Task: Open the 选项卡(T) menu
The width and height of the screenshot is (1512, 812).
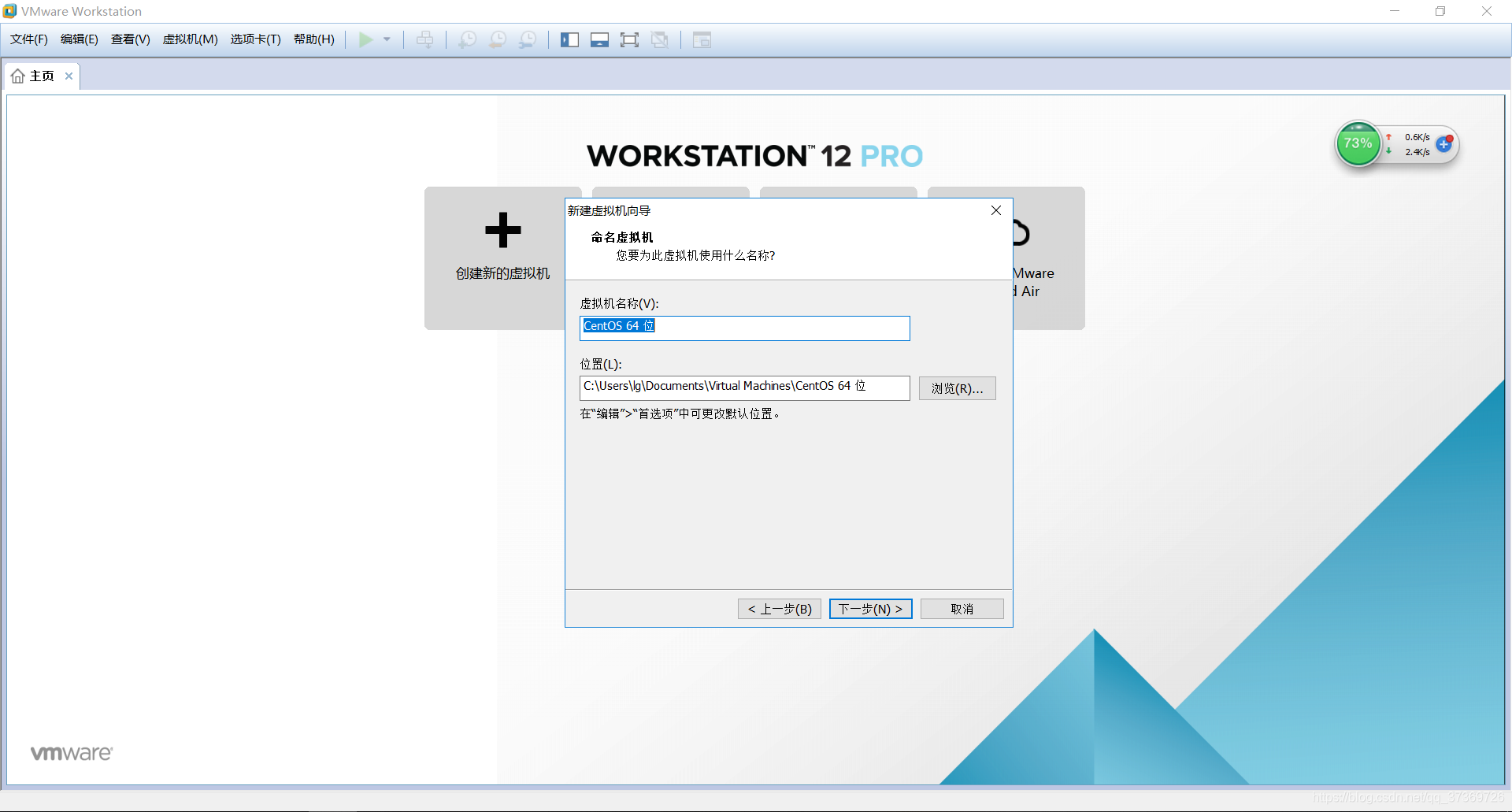Action: click(x=255, y=39)
